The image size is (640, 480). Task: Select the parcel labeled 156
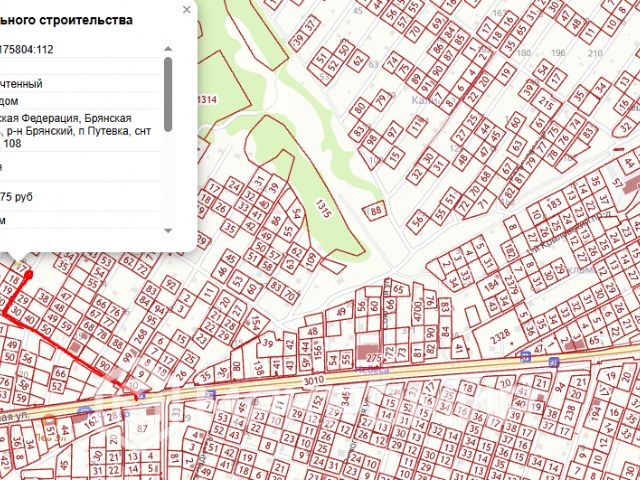click(318, 351)
